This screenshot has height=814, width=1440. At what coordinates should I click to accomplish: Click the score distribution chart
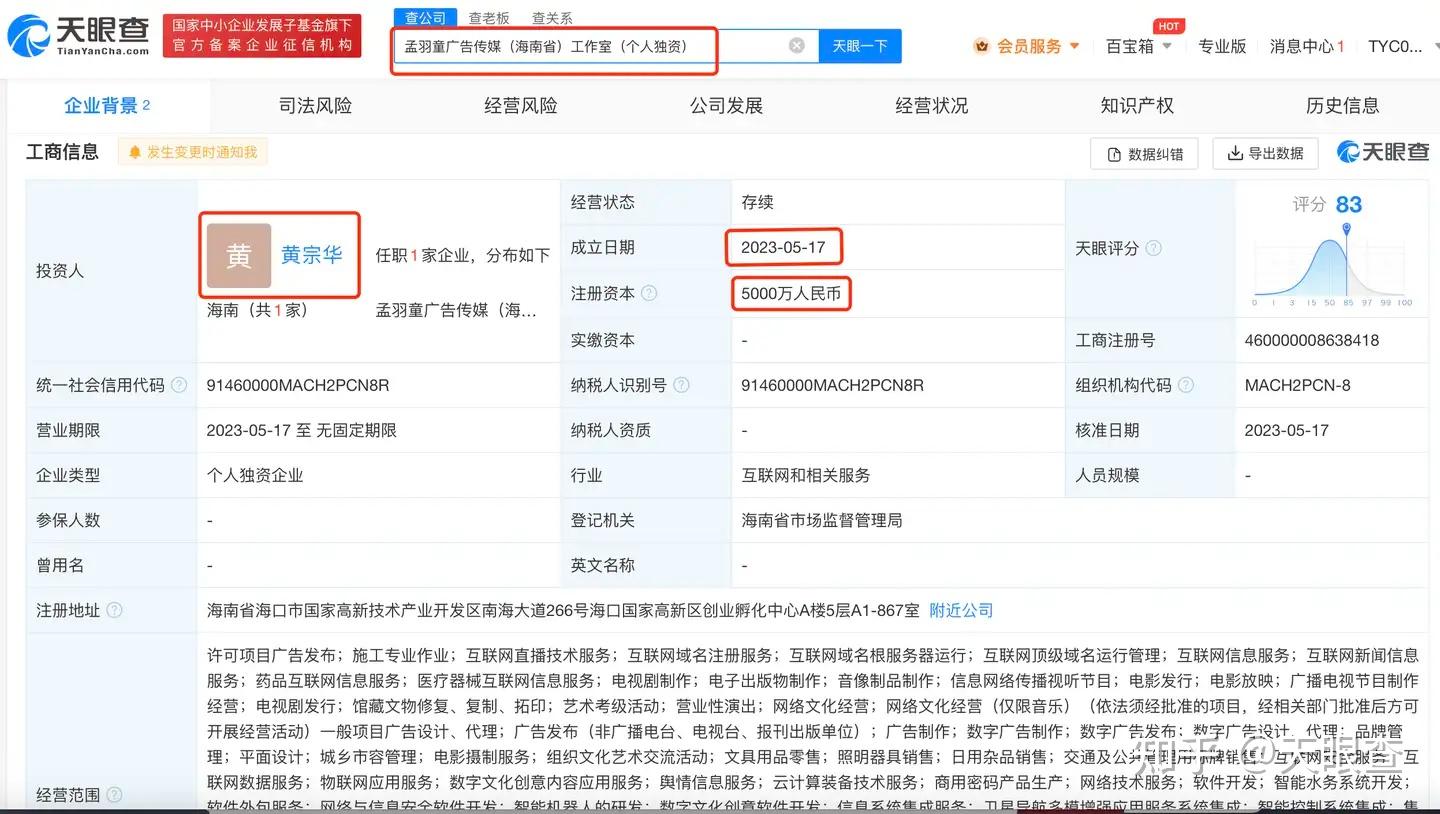1332,265
